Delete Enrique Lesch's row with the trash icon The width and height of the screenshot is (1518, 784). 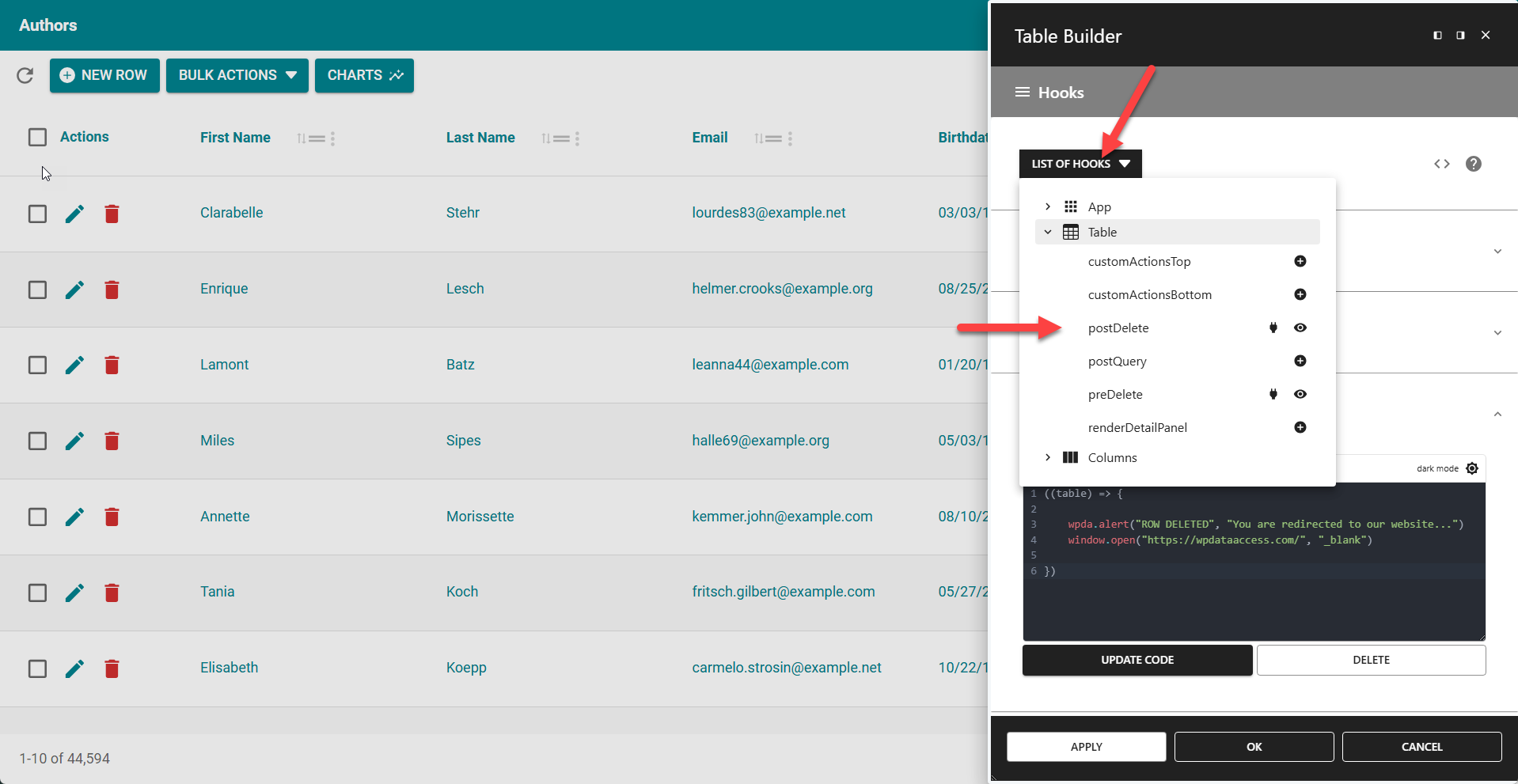(x=112, y=290)
